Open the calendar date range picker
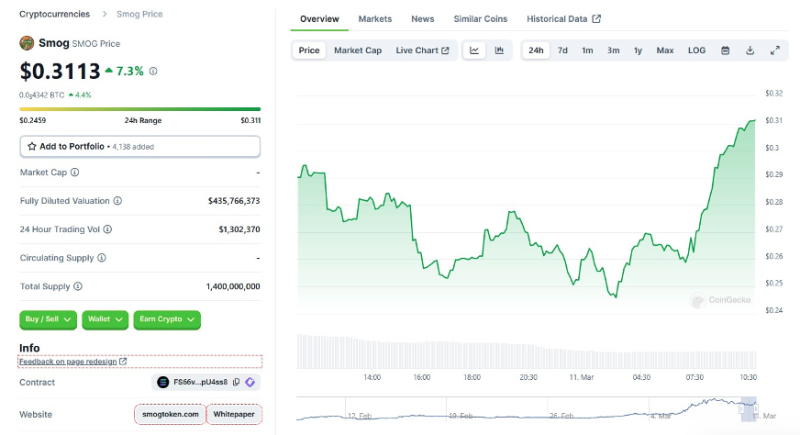Viewport: 800px width, 435px height. click(725, 50)
